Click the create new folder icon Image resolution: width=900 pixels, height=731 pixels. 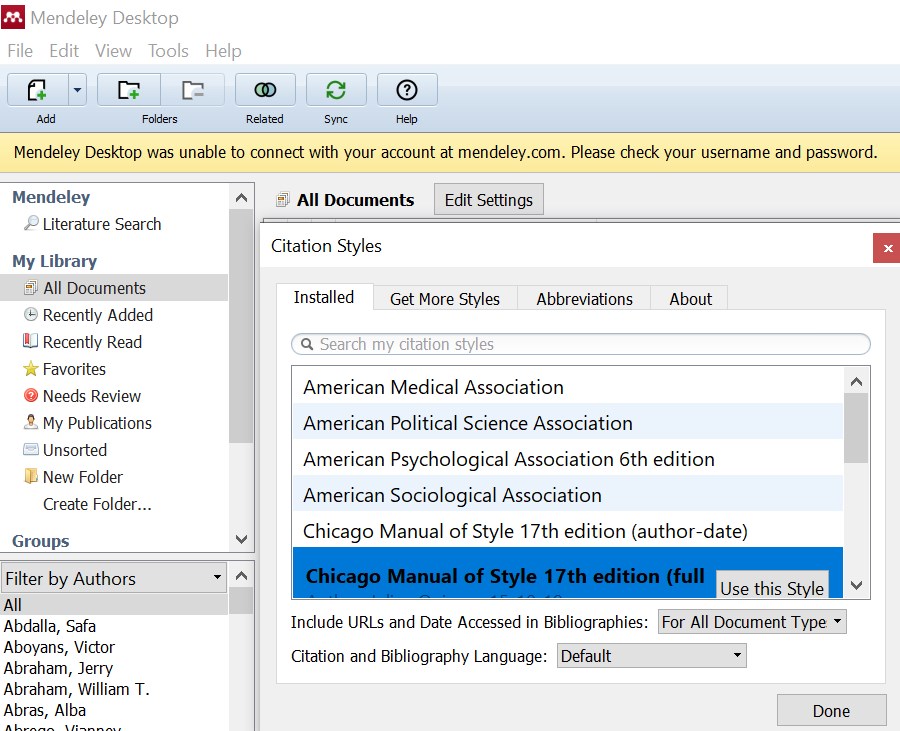point(128,90)
